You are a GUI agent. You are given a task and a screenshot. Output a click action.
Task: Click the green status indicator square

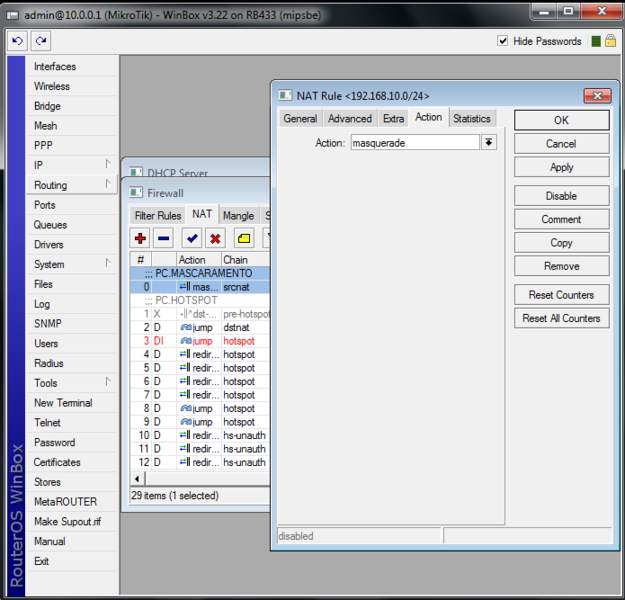(x=595, y=41)
